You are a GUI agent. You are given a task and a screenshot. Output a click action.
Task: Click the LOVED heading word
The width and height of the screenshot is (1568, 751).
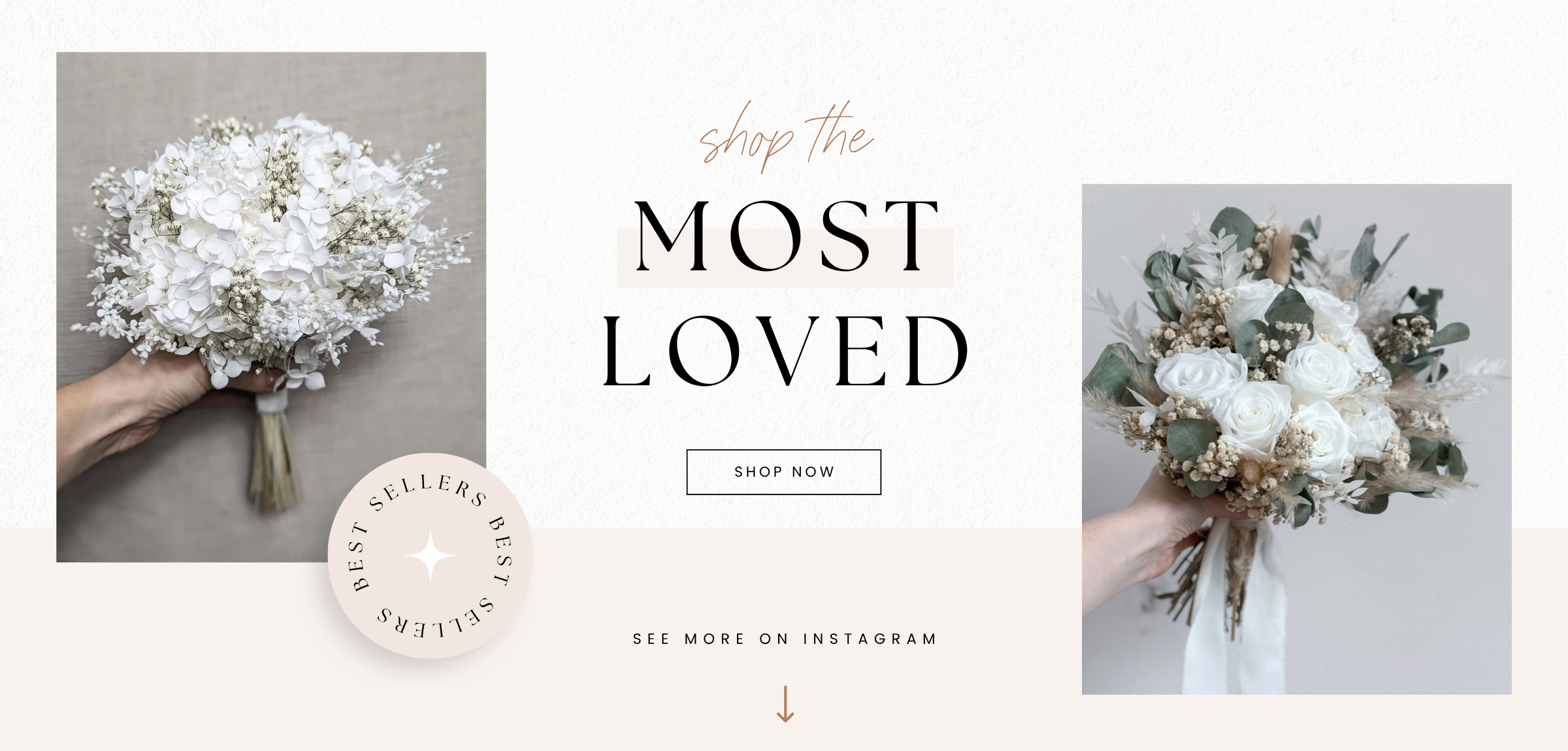tap(785, 351)
